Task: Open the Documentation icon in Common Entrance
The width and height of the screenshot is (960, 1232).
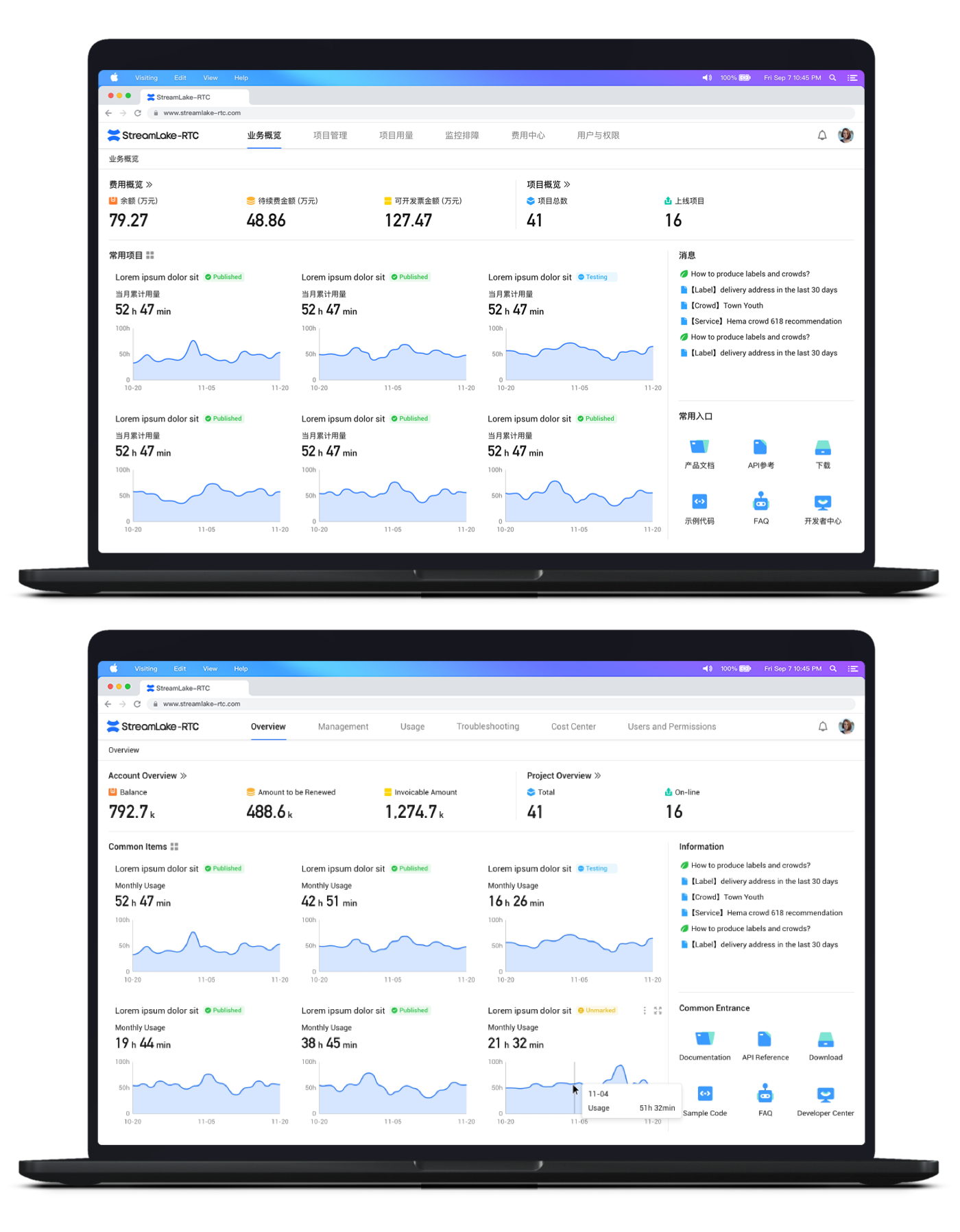Action: 704,1039
